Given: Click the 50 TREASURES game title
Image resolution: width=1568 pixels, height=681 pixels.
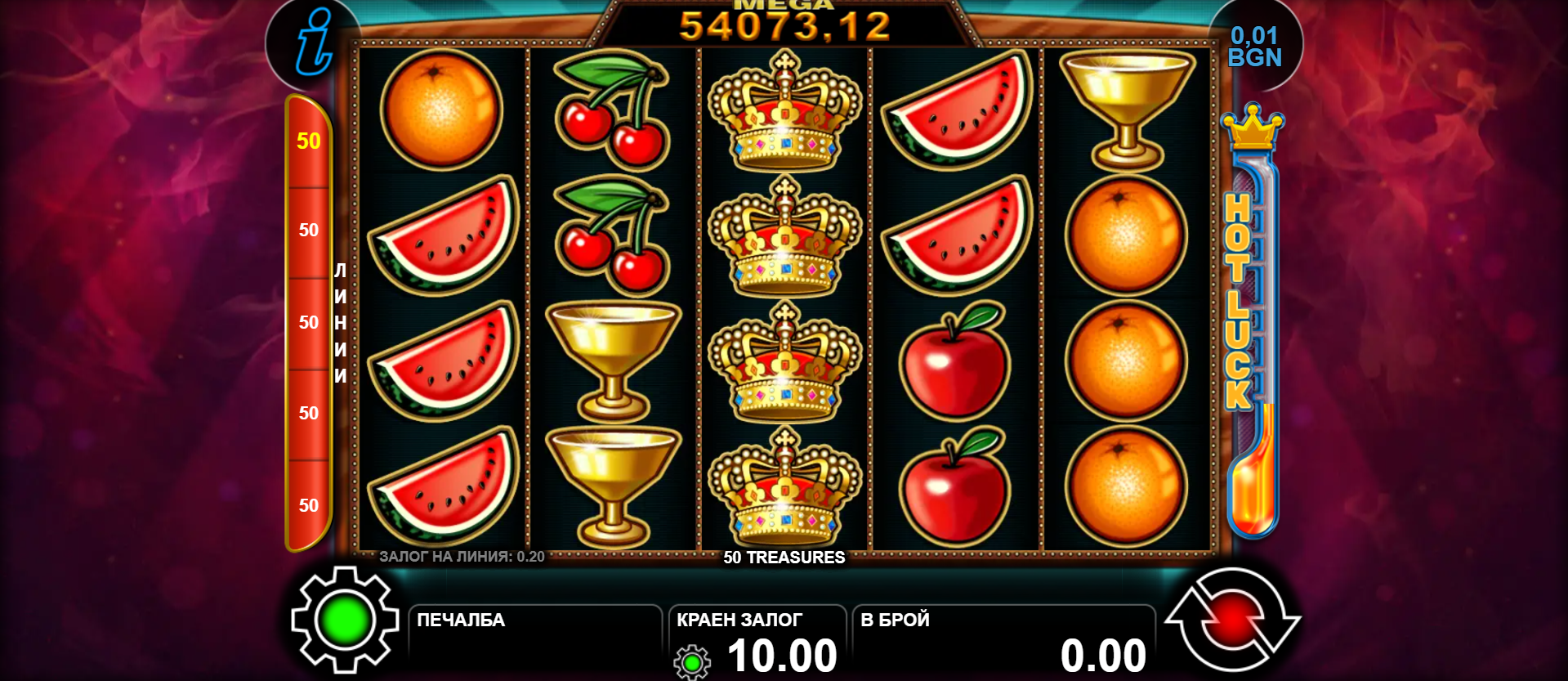Looking at the screenshot, I should coord(784,558).
